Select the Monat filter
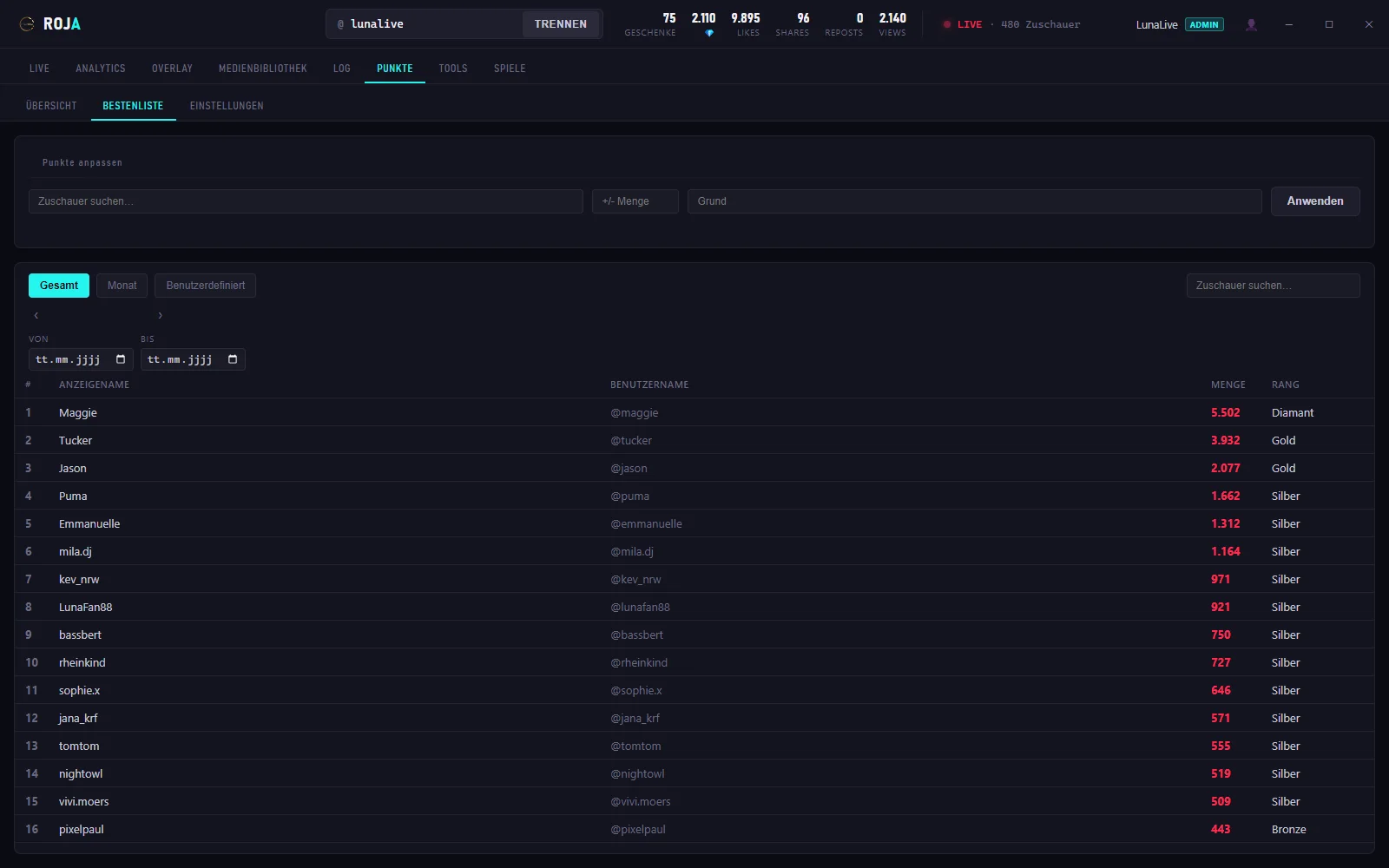Screen dimensions: 1389x868 tap(122, 286)
